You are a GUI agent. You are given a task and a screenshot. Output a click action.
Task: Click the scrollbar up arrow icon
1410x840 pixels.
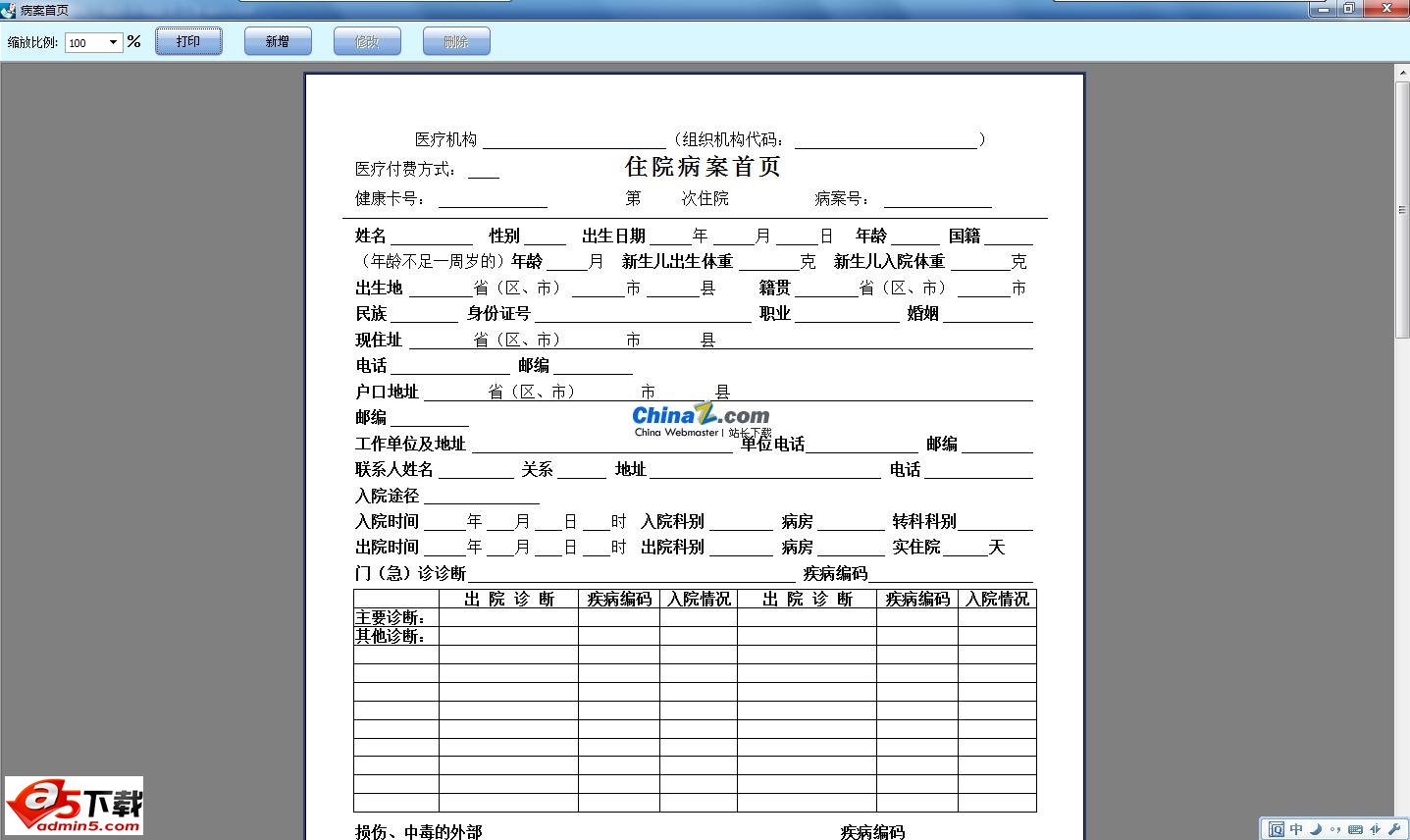pos(1401,69)
